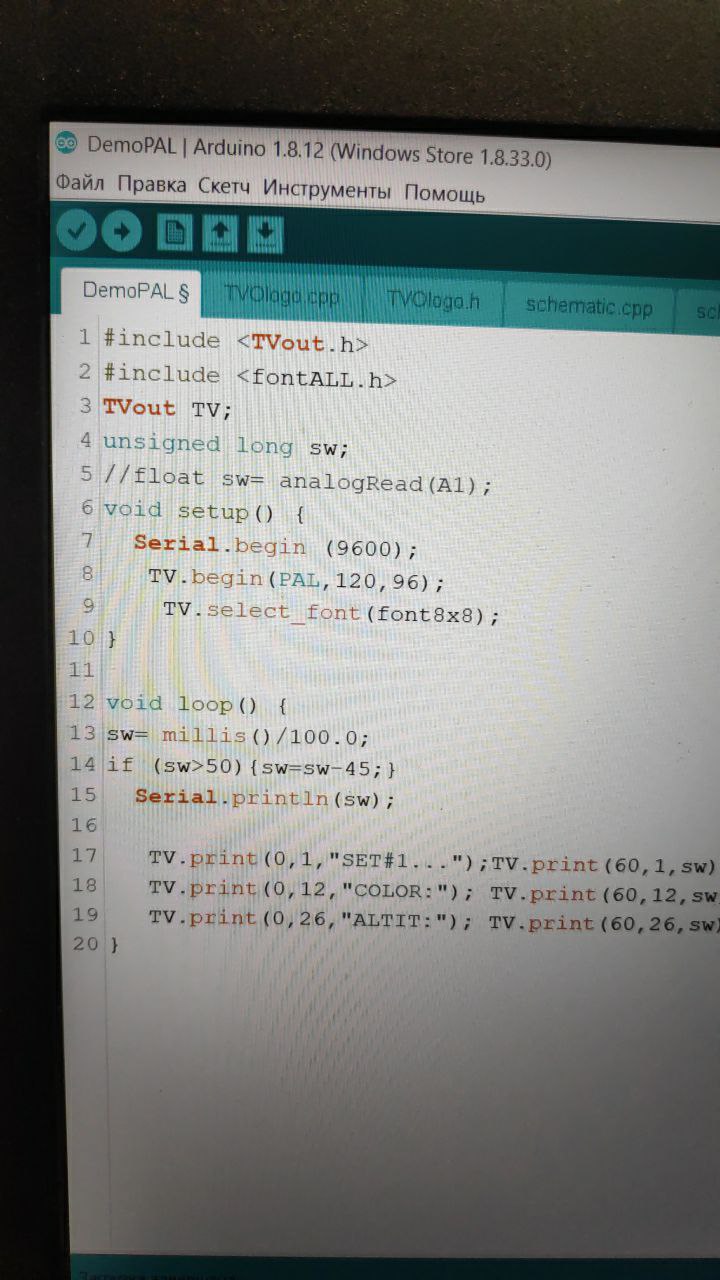Viewport: 720px width, 1280px height.
Task: Click the 'if (sw>50){sw=sw-45;}' line
Action: point(252,767)
